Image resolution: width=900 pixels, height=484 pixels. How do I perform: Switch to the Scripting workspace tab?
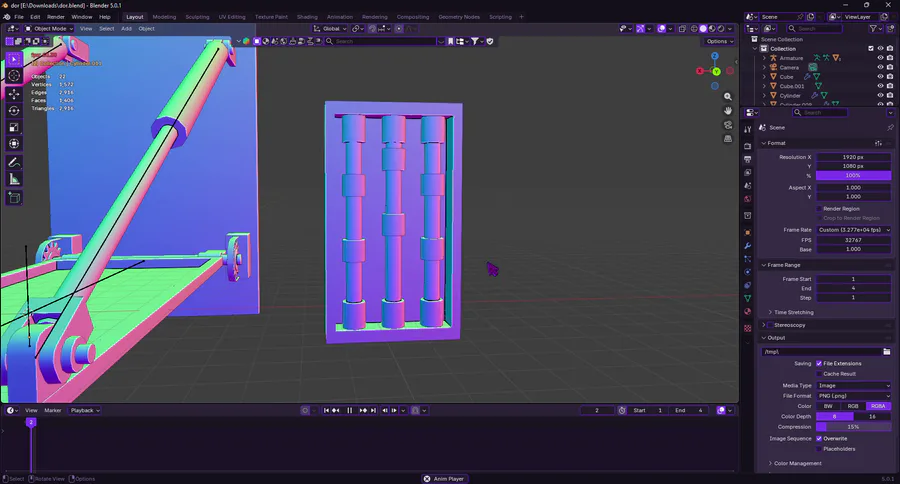500,17
